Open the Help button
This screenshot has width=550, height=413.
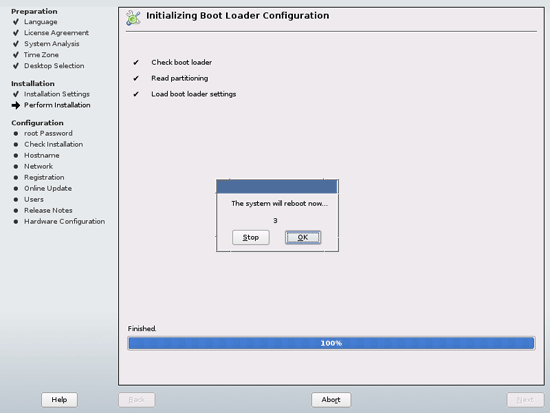(59, 400)
